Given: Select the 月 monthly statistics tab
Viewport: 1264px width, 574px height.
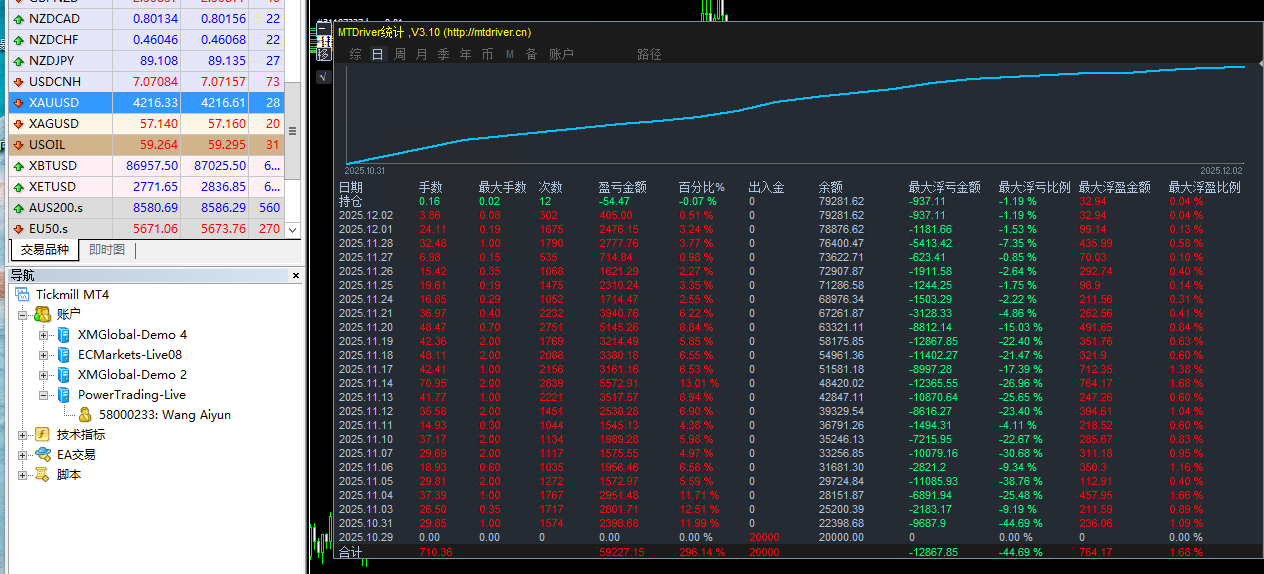Looking at the screenshot, I should pyautogui.click(x=422, y=54).
